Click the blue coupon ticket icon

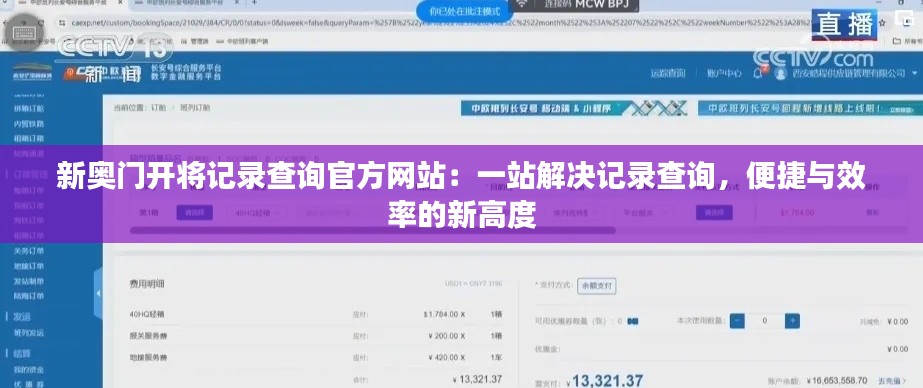[633, 321]
